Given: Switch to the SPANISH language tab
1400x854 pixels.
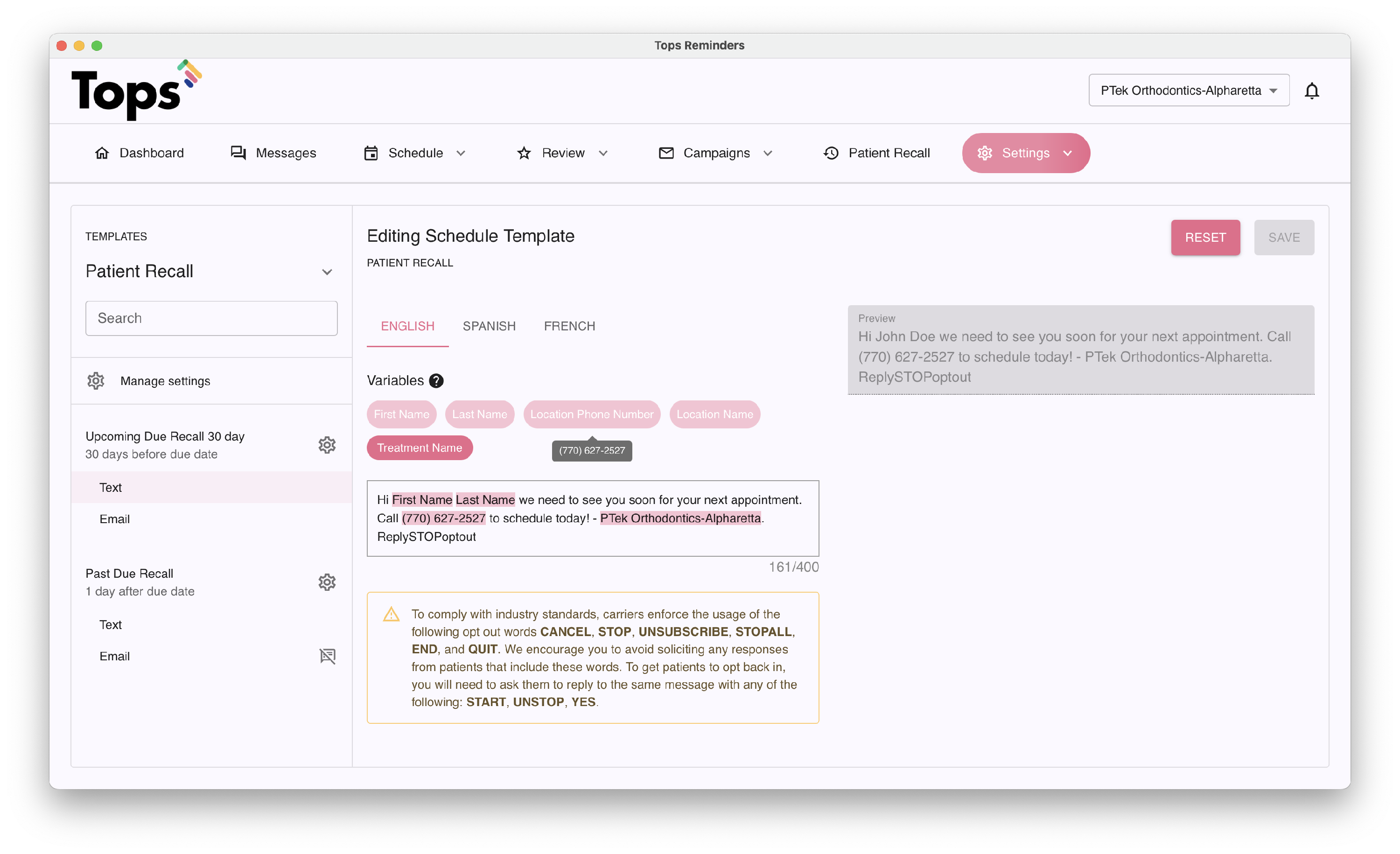Looking at the screenshot, I should coord(489,326).
